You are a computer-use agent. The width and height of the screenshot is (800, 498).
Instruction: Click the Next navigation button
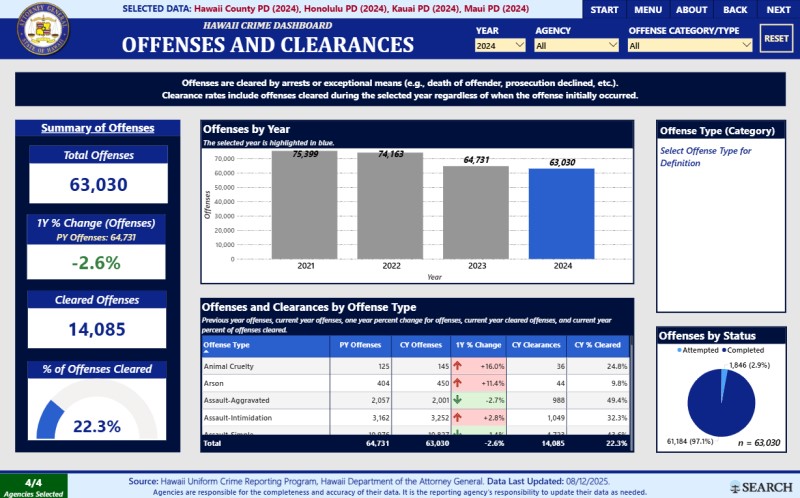pos(778,10)
